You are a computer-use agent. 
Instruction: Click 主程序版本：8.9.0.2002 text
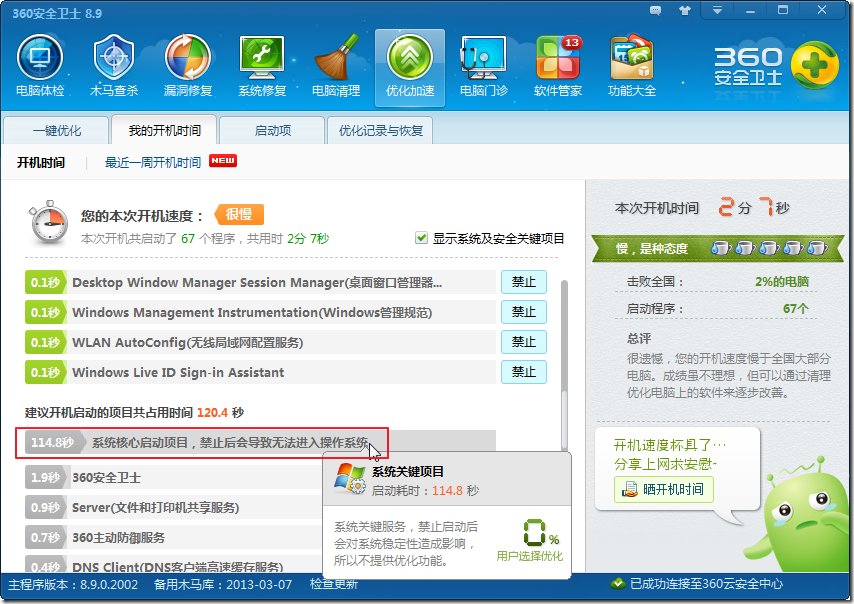click(73, 584)
